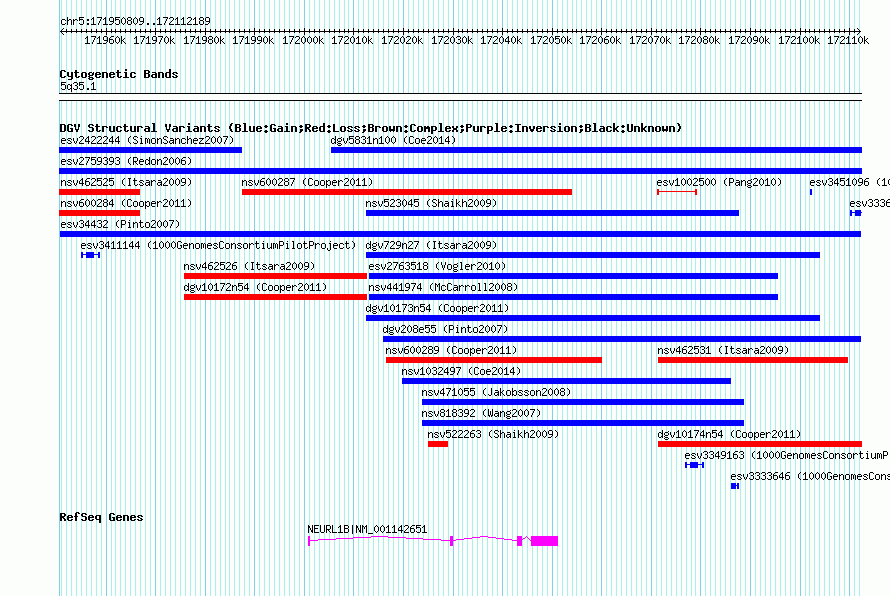Image resolution: width=890 pixels, height=596 pixels.
Task: Click the esv3333646 tiny blue marker
Action: [x=734, y=486]
